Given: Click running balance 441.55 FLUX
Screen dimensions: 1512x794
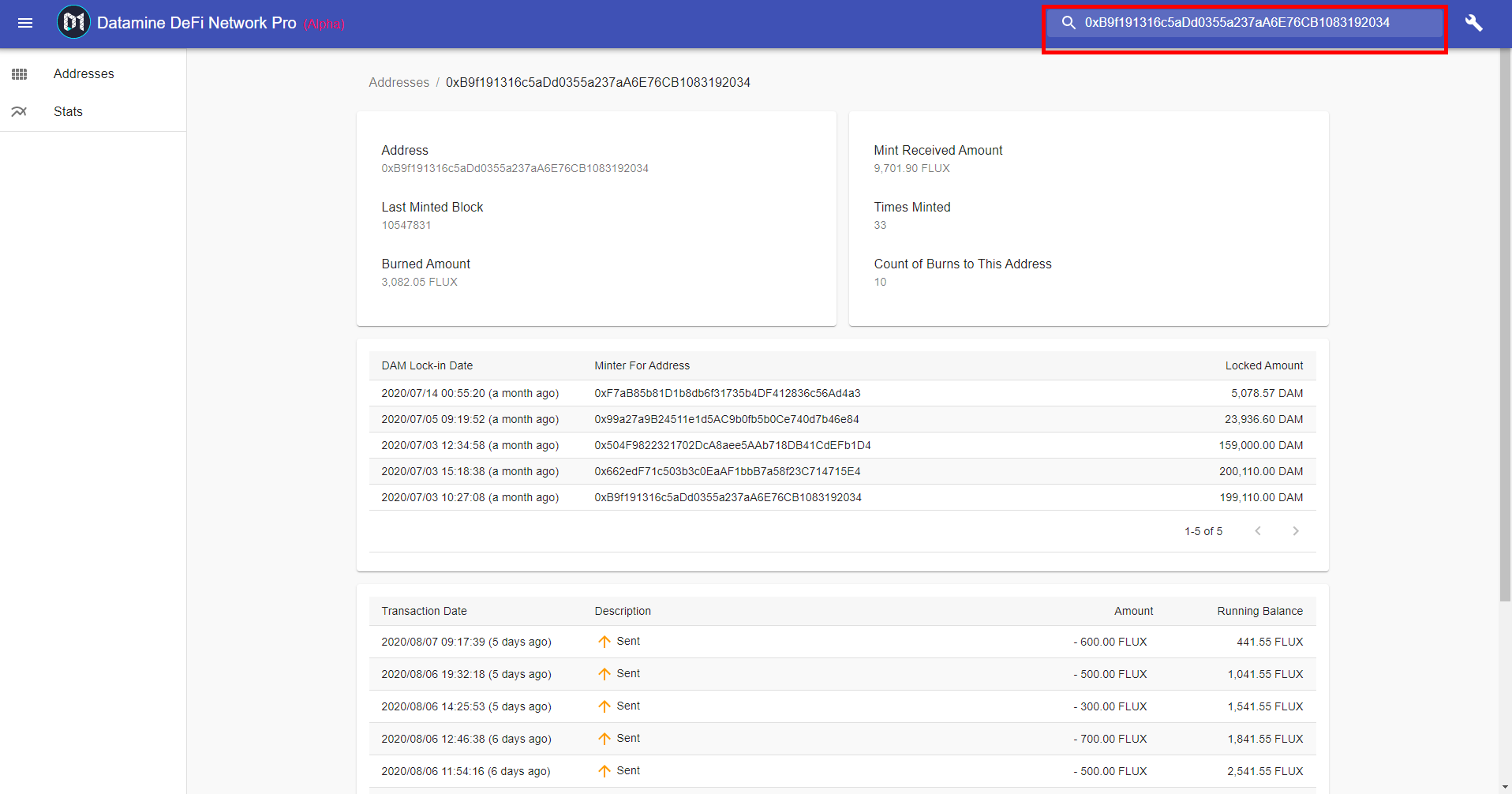Looking at the screenshot, I should tap(1270, 642).
